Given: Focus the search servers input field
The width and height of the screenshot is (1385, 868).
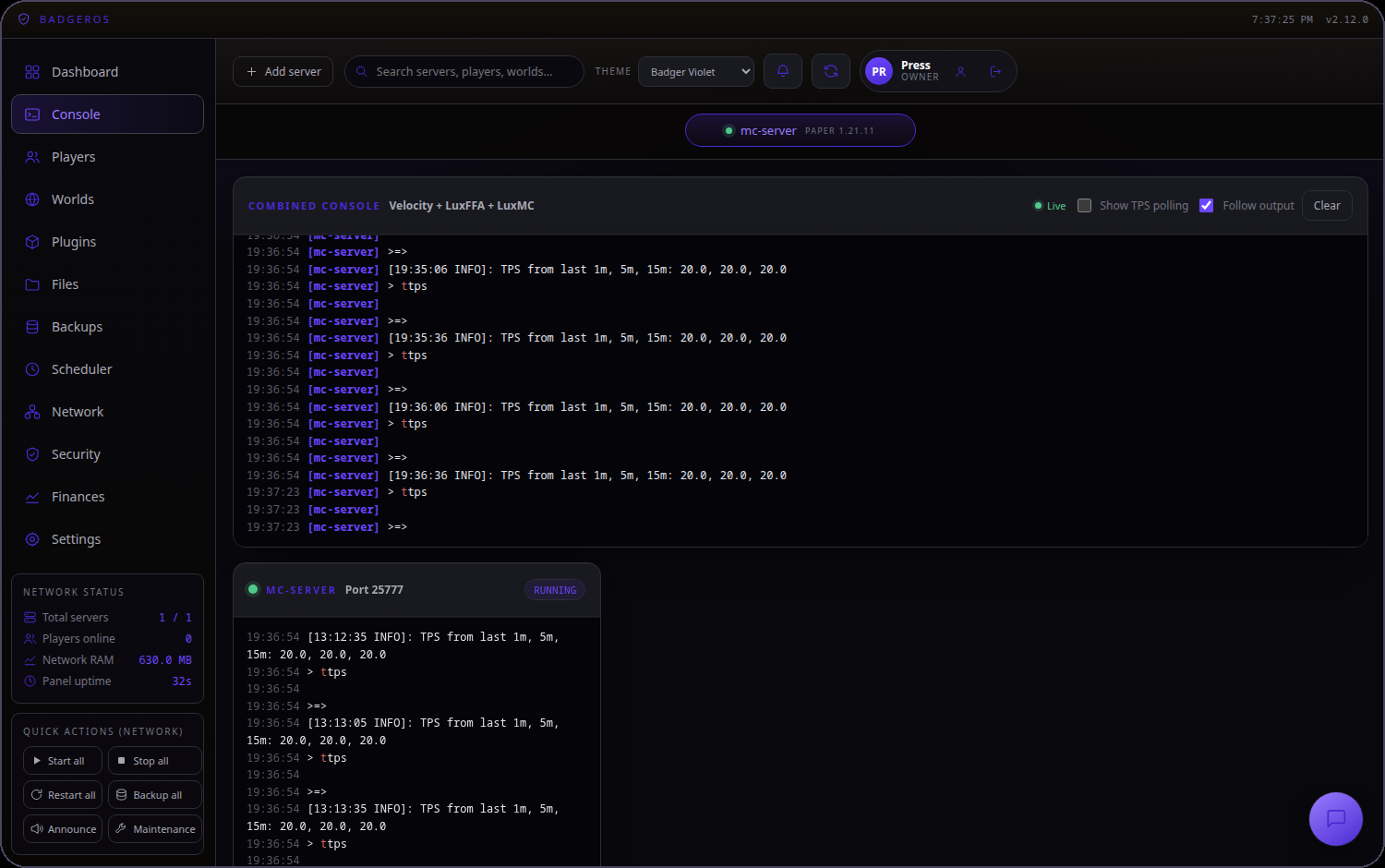Looking at the screenshot, I should coord(464,71).
